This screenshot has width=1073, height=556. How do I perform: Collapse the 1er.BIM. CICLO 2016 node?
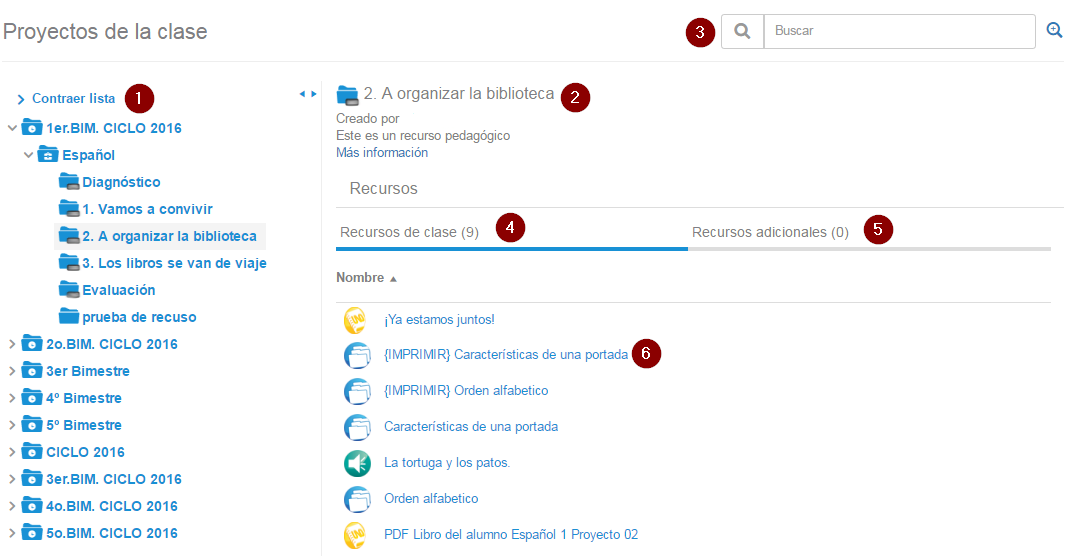coord(12,128)
